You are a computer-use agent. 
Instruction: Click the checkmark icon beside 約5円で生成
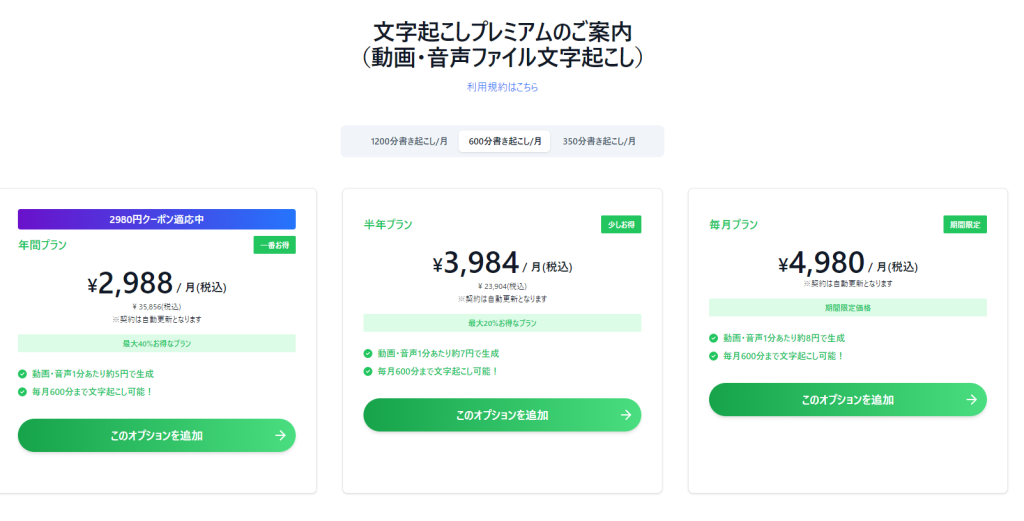coord(23,374)
